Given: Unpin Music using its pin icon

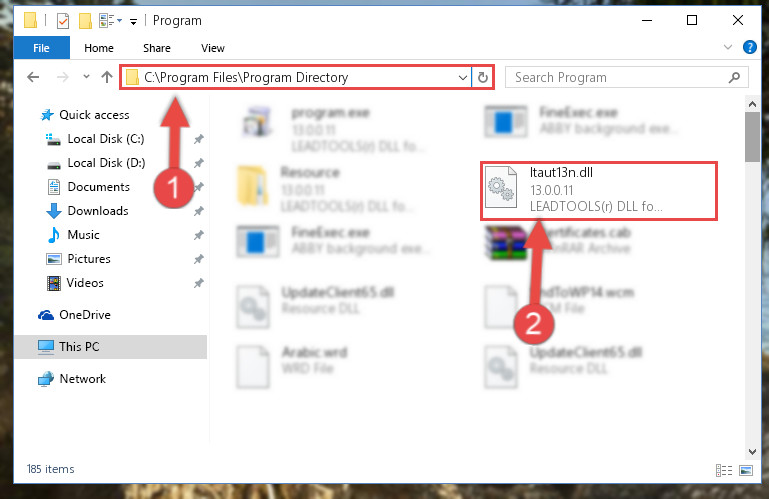Looking at the screenshot, I should click(x=199, y=235).
